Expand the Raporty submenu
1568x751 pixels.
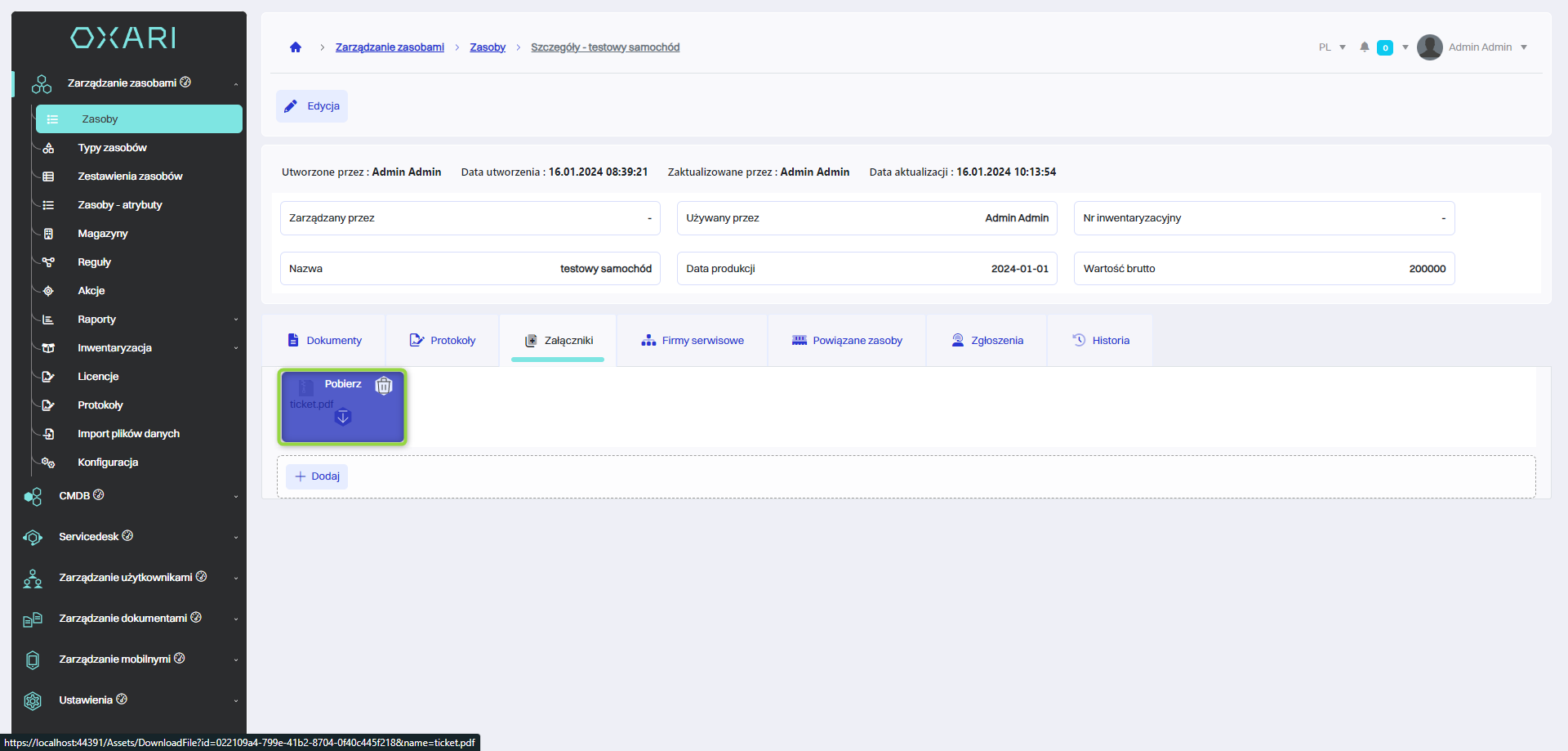(235, 320)
